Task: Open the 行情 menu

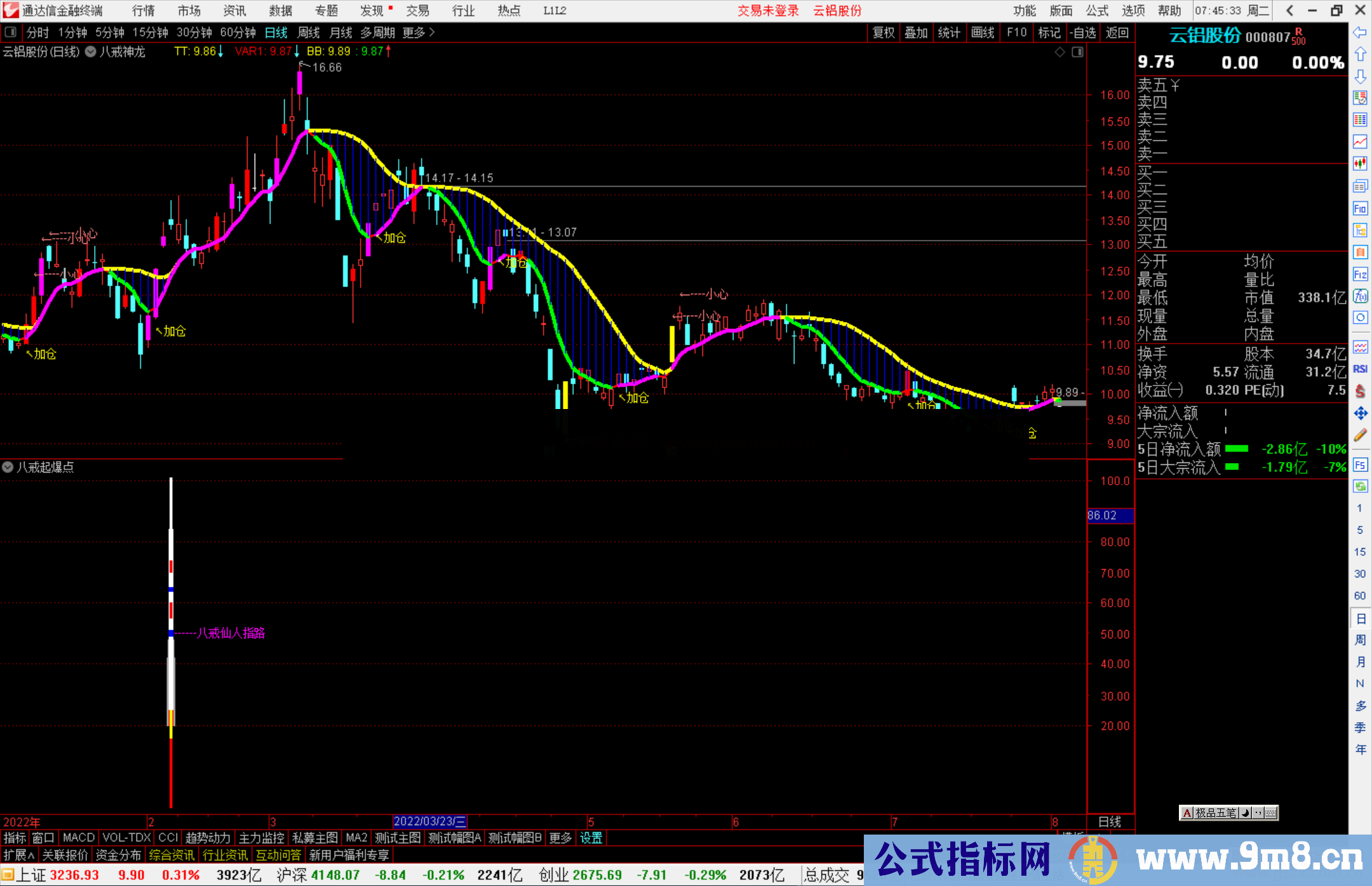Action: tap(144, 11)
